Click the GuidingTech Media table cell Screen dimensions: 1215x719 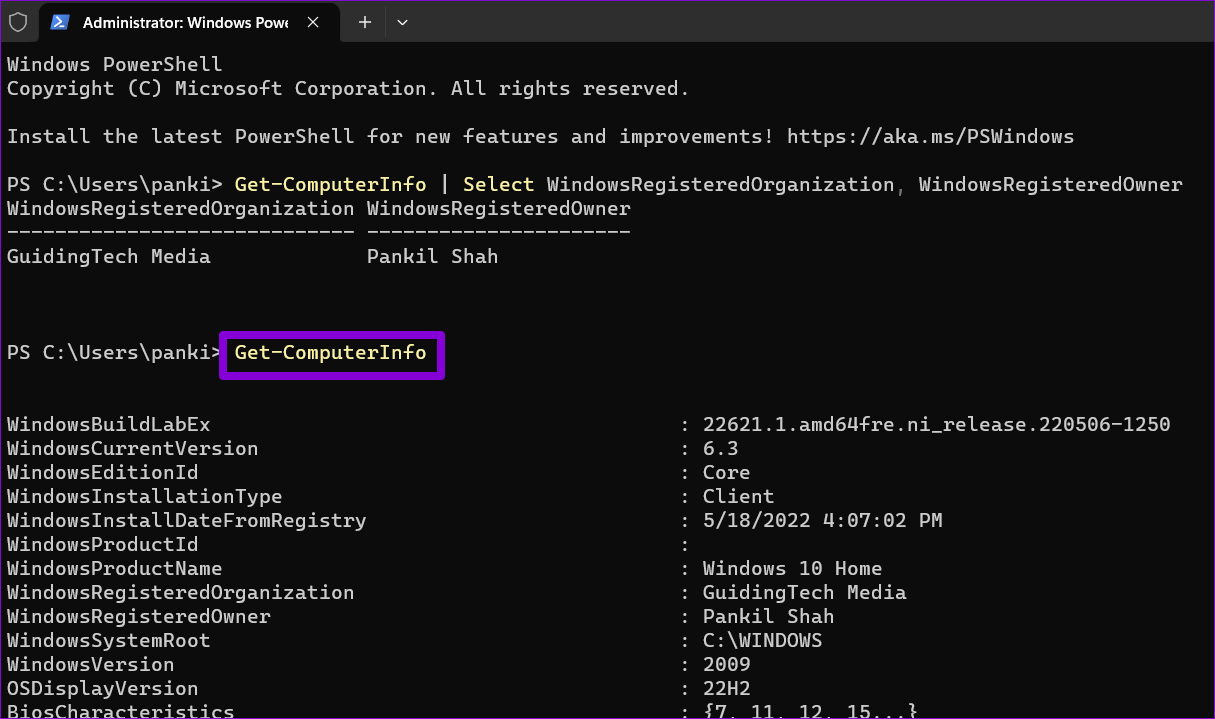[x=108, y=256]
